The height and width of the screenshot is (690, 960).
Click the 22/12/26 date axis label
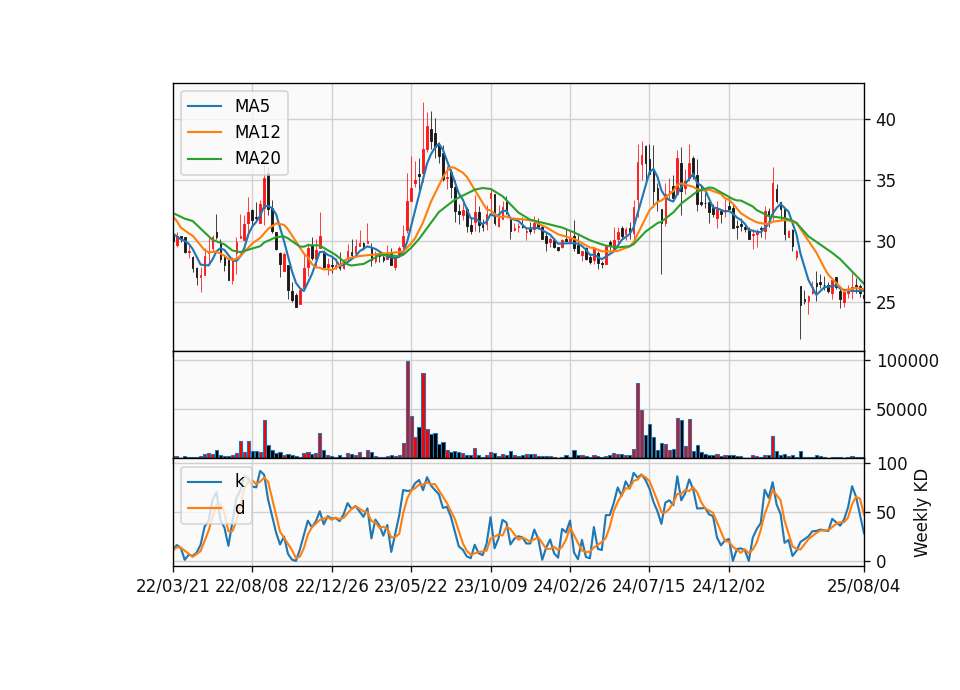[x=332, y=586]
